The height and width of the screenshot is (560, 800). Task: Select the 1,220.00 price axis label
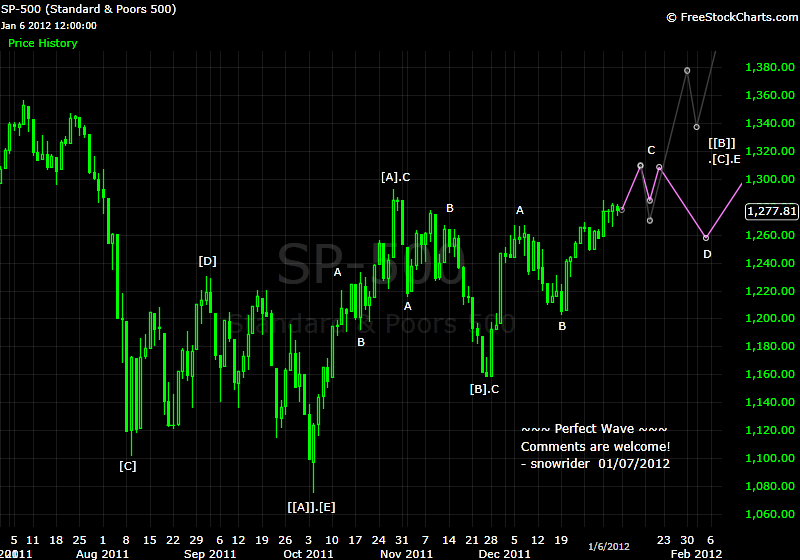[x=770, y=292]
